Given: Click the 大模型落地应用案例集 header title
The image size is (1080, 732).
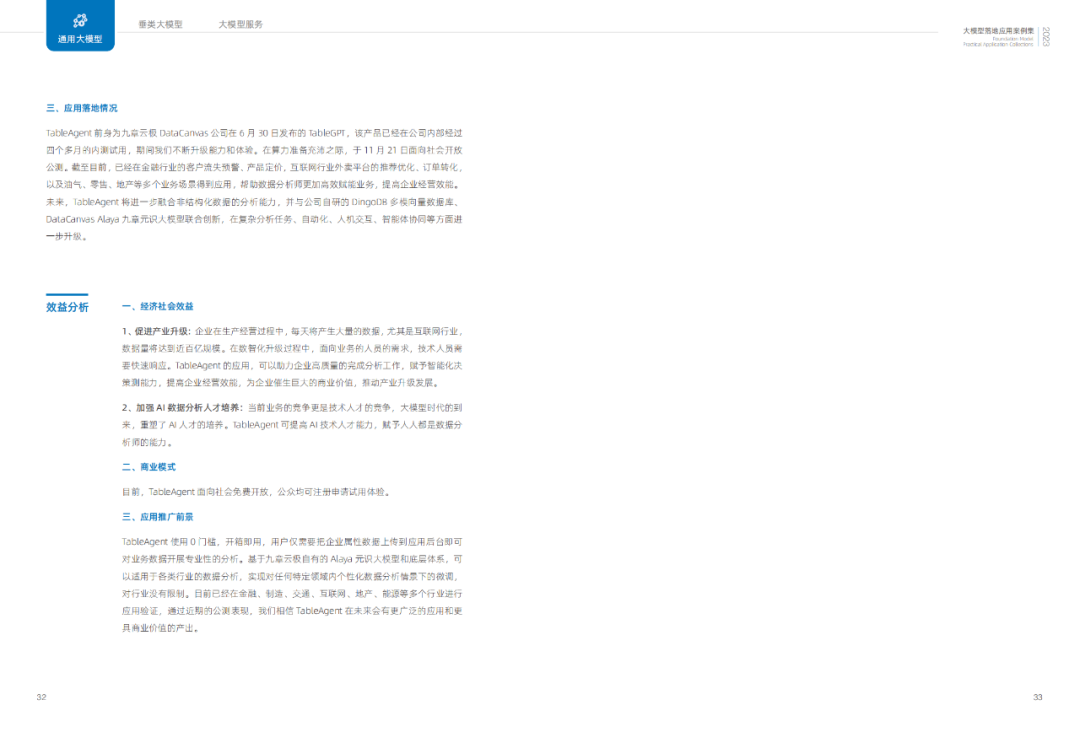Looking at the screenshot, I should [998, 31].
